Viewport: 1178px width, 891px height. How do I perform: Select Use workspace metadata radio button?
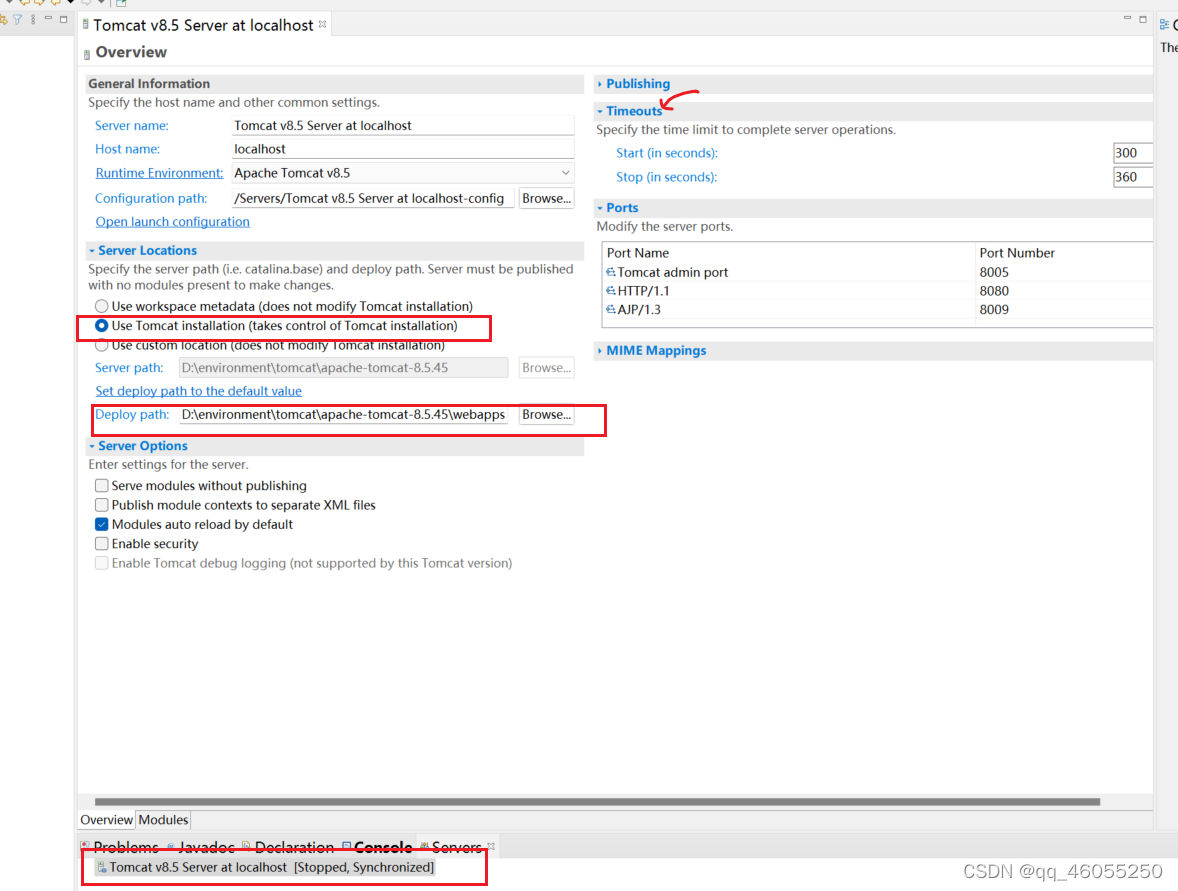(x=101, y=307)
